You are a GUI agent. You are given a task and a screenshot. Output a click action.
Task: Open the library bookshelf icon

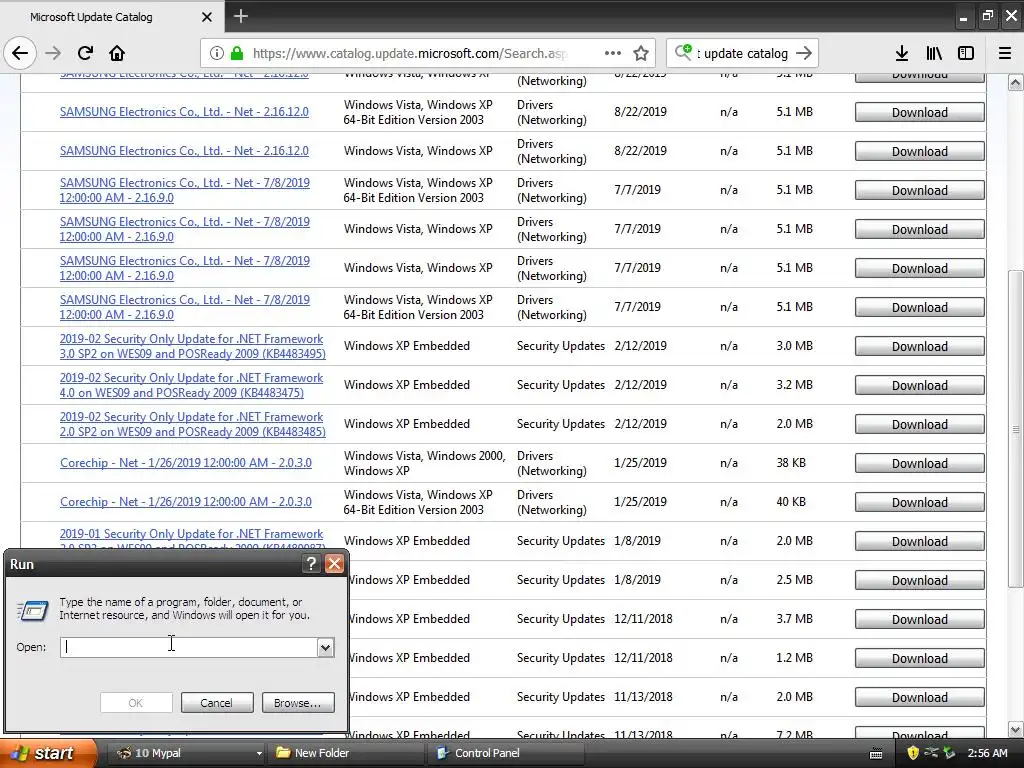(934, 54)
